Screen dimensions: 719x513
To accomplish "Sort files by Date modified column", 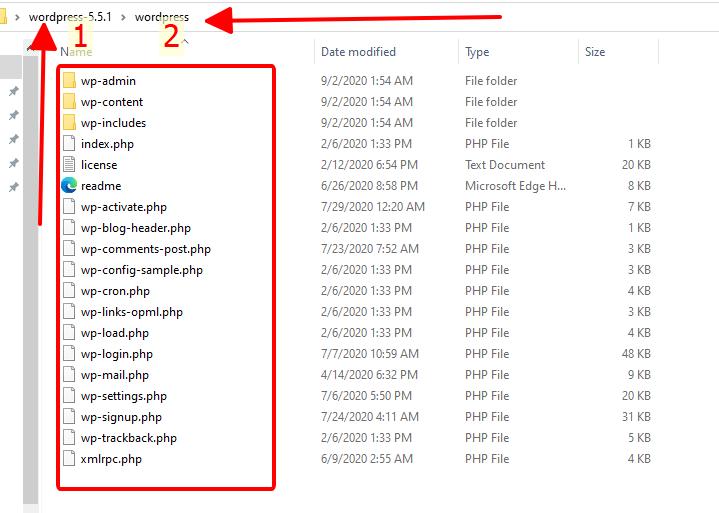I will (x=358, y=52).
